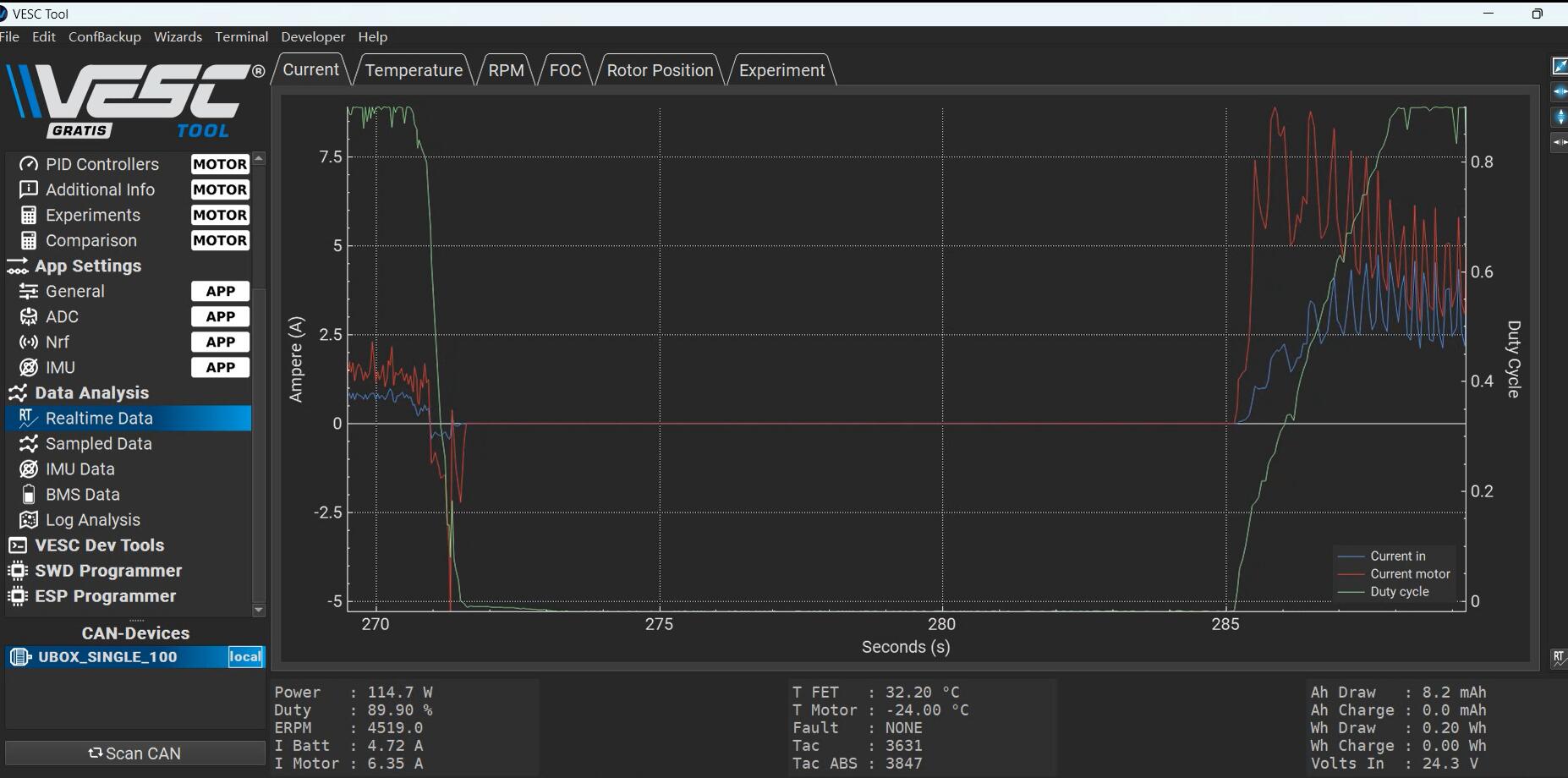This screenshot has width=1568, height=778.
Task: Click the ERPM 4519.0 readout
Action: click(348, 728)
